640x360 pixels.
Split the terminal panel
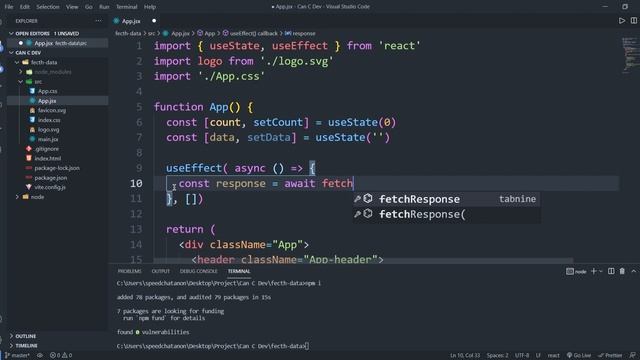point(611,271)
